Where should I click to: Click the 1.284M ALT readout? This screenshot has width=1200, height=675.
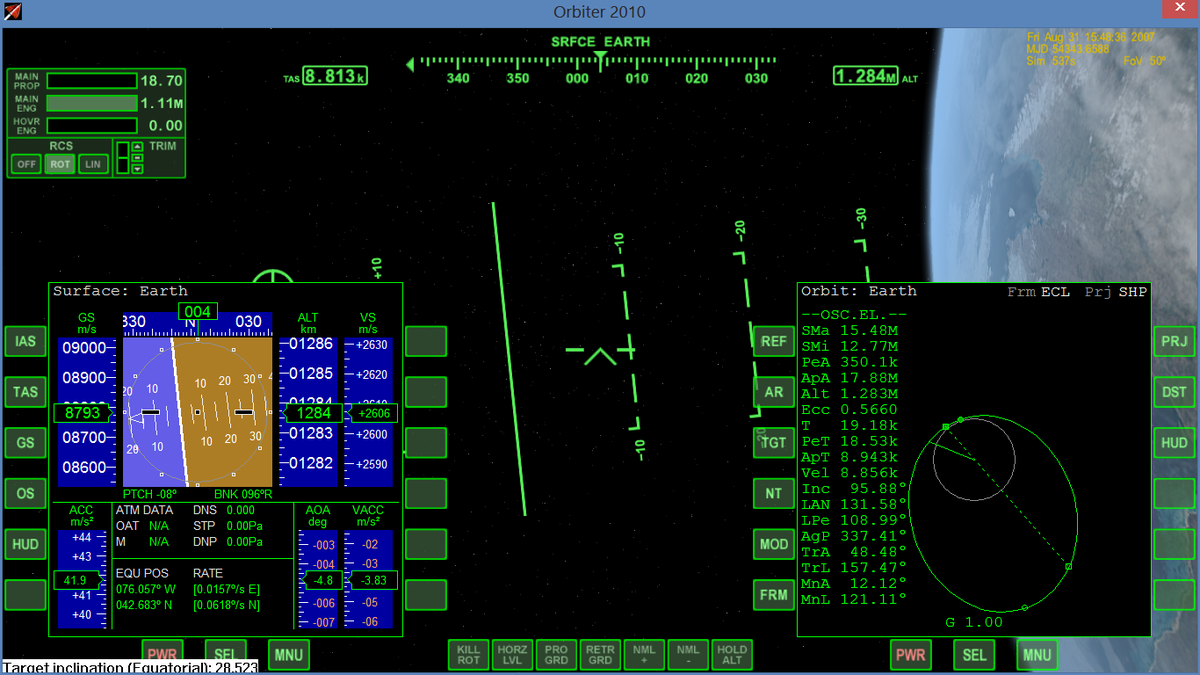(x=866, y=77)
